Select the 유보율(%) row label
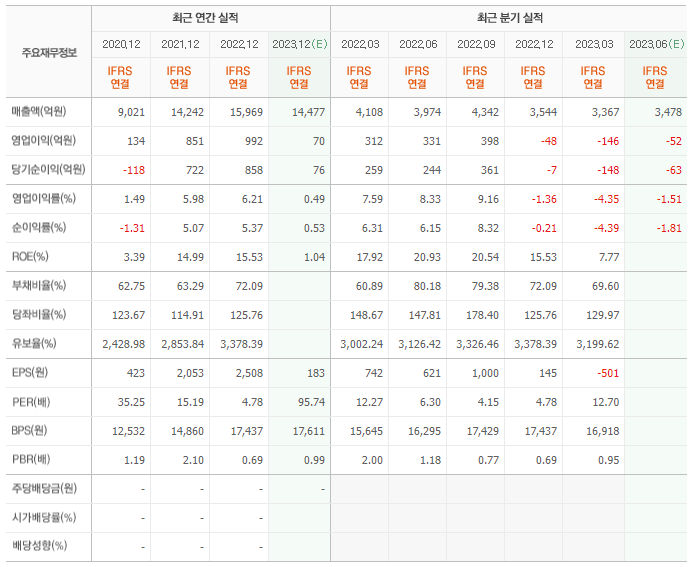The image size is (693, 567). click(x=34, y=343)
